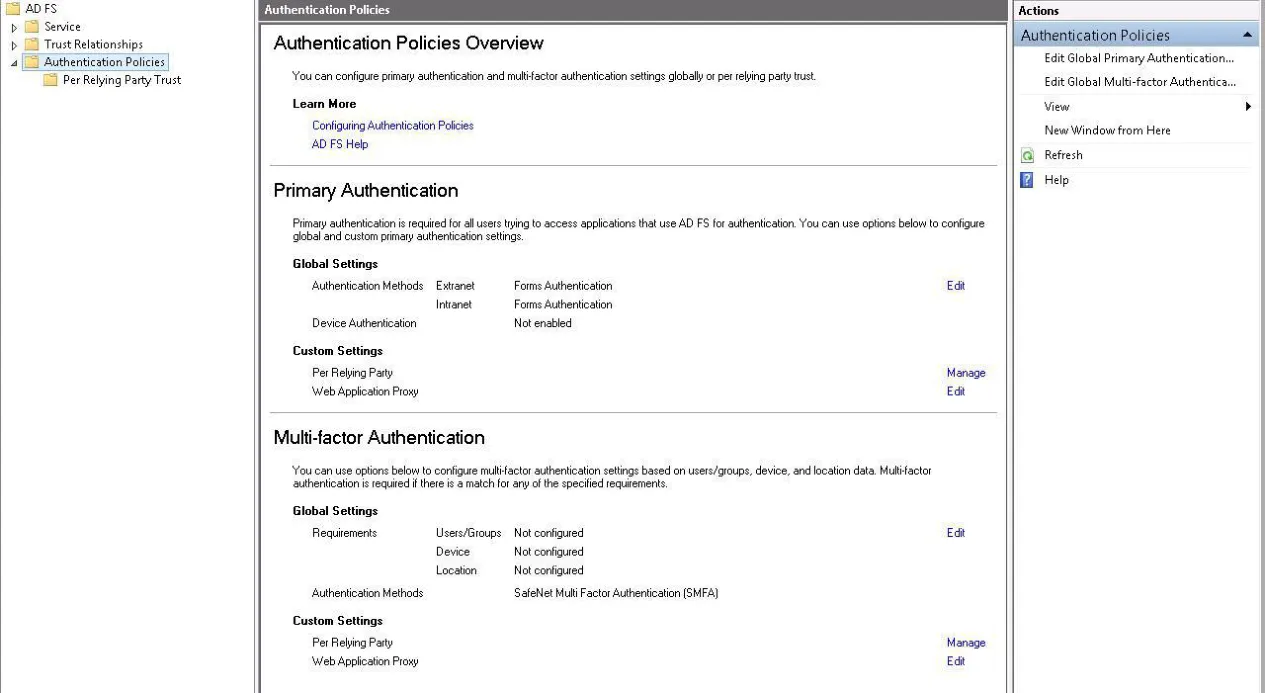Click Edit for Primary Authentication Web Application Proxy

tap(956, 391)
